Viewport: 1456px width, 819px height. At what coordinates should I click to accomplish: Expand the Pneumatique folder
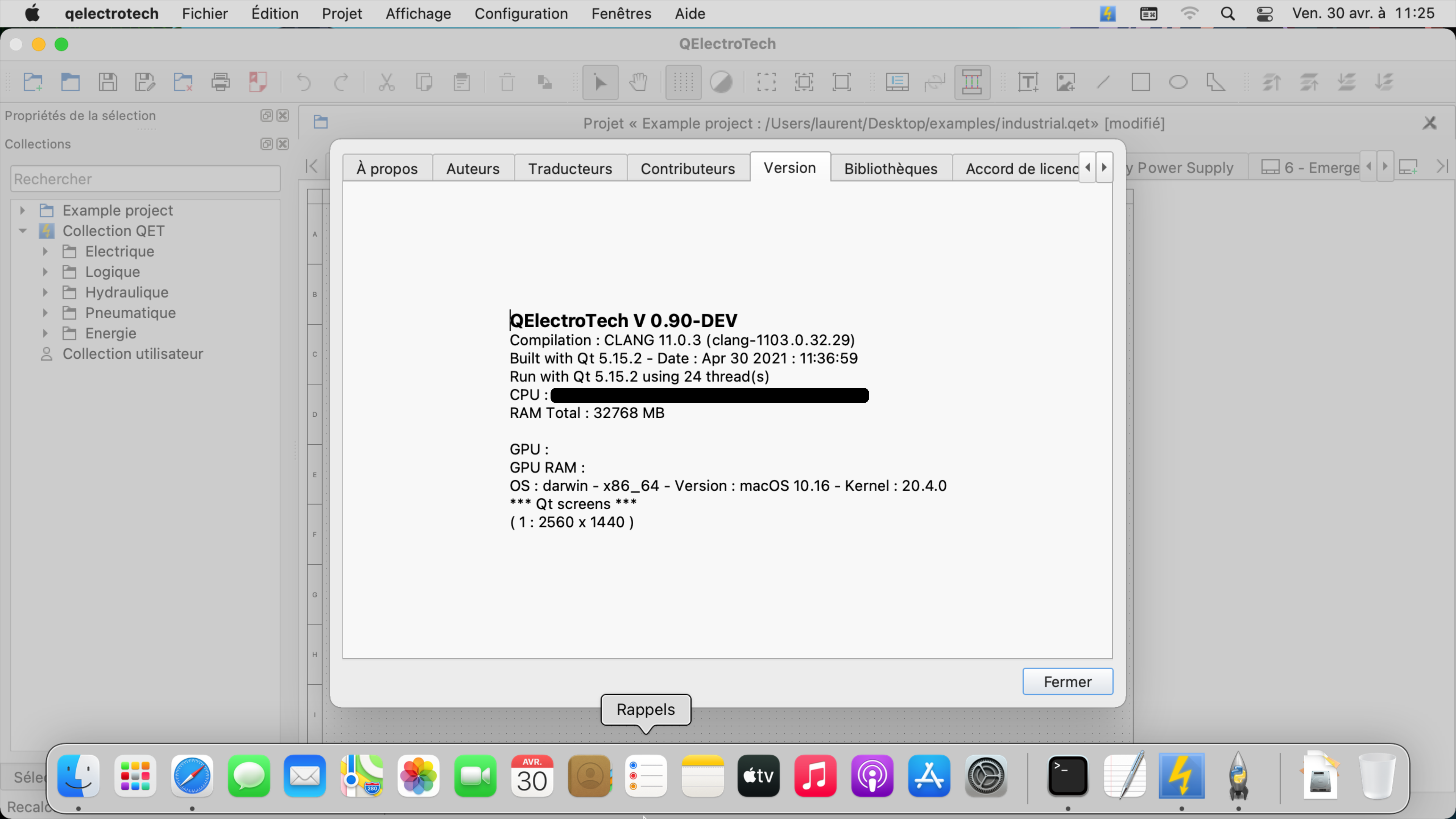coord(45,312)
